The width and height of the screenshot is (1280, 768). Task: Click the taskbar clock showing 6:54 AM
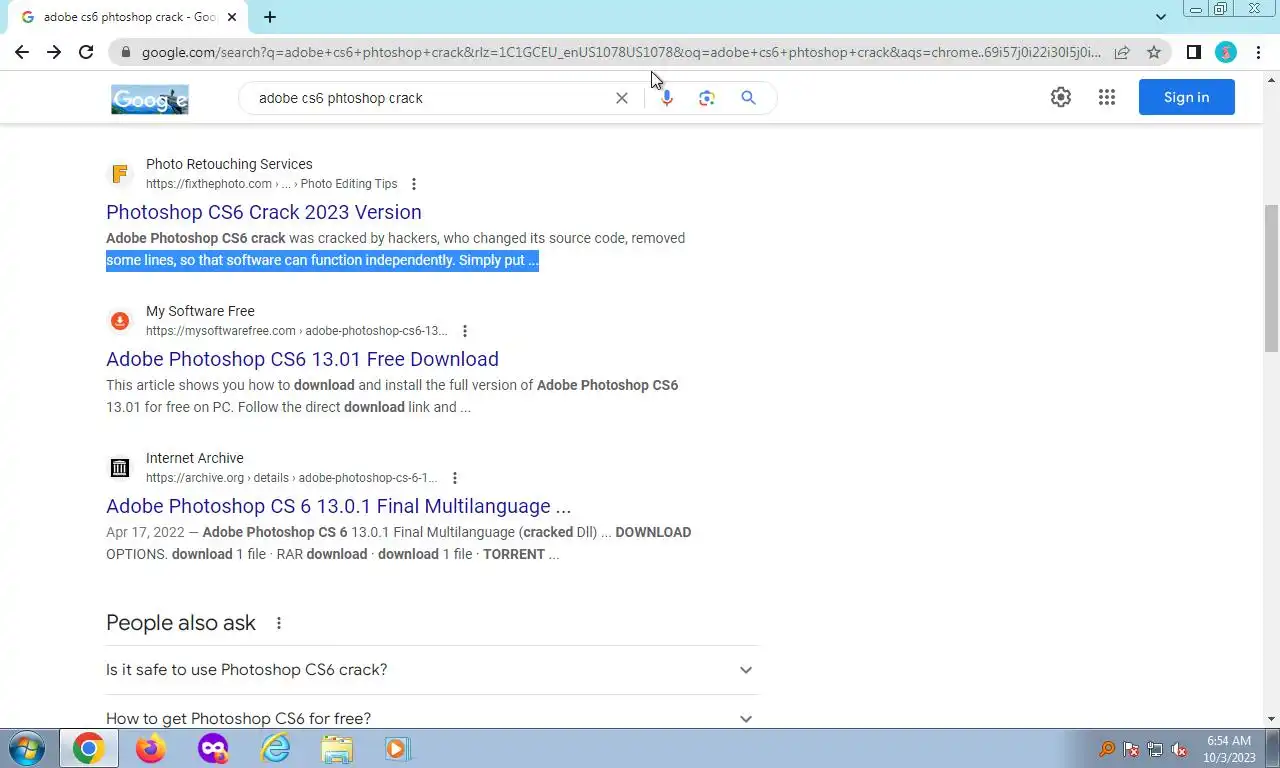point(1229,749)
